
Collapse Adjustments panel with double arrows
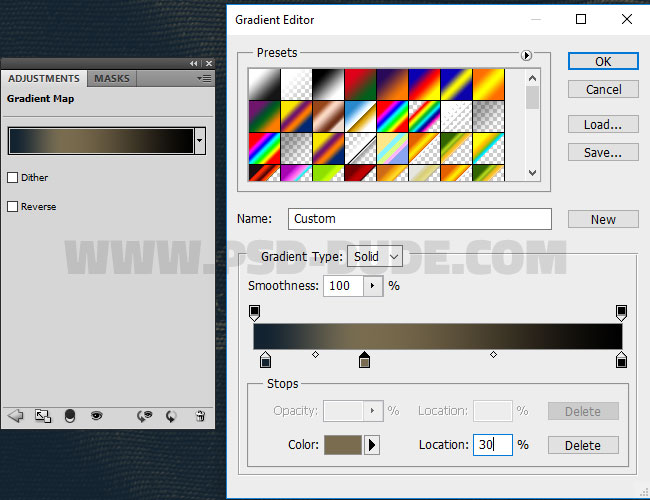click(x=194, y=63)
